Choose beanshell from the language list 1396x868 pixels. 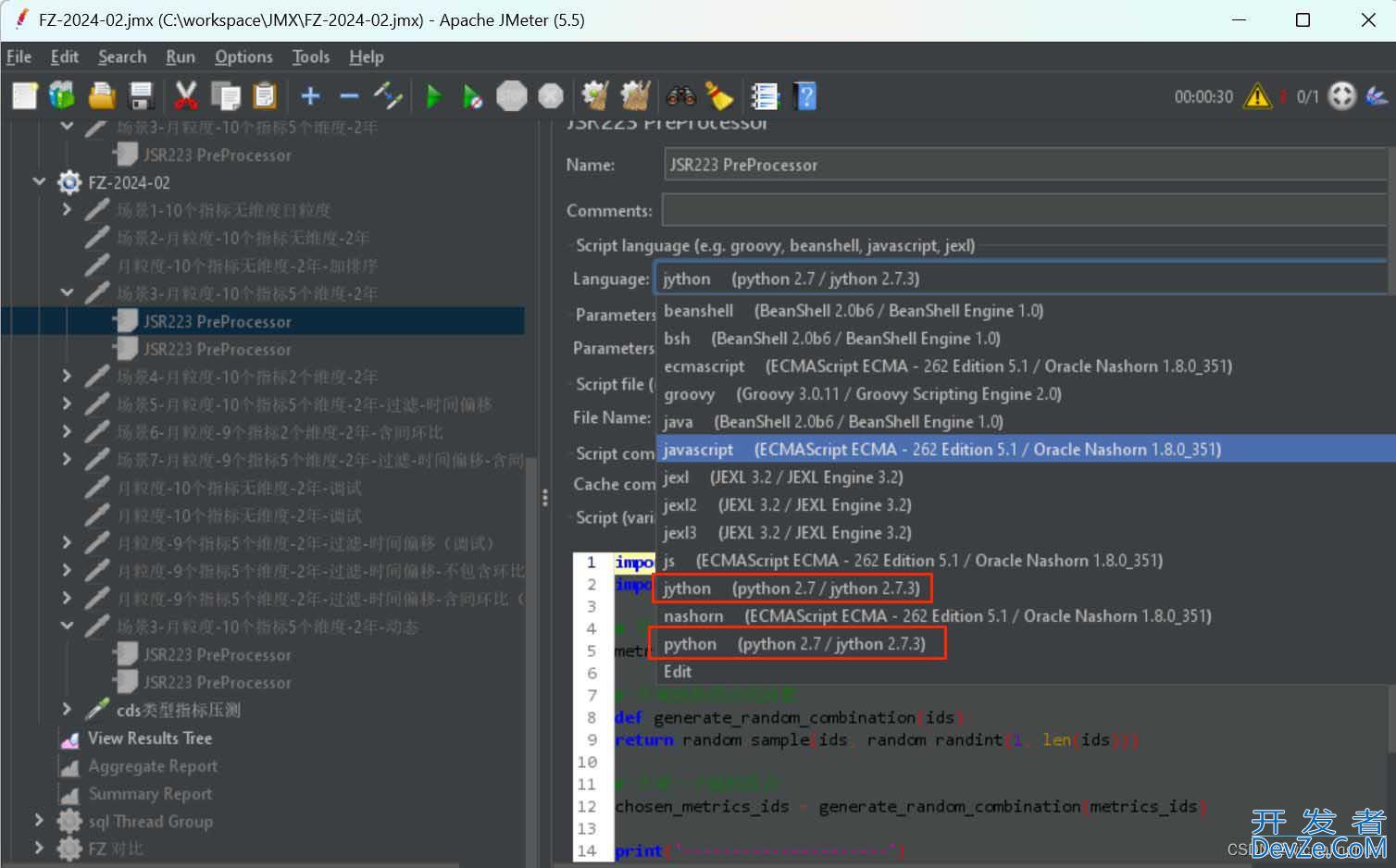(1023, 311)
